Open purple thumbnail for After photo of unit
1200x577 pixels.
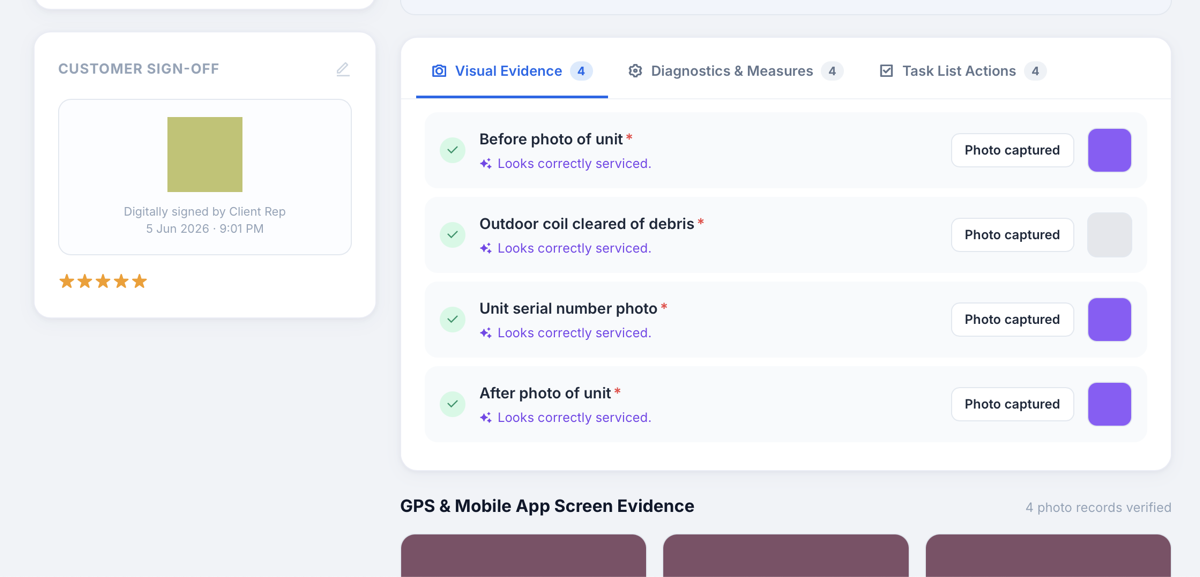point(1110,404)
